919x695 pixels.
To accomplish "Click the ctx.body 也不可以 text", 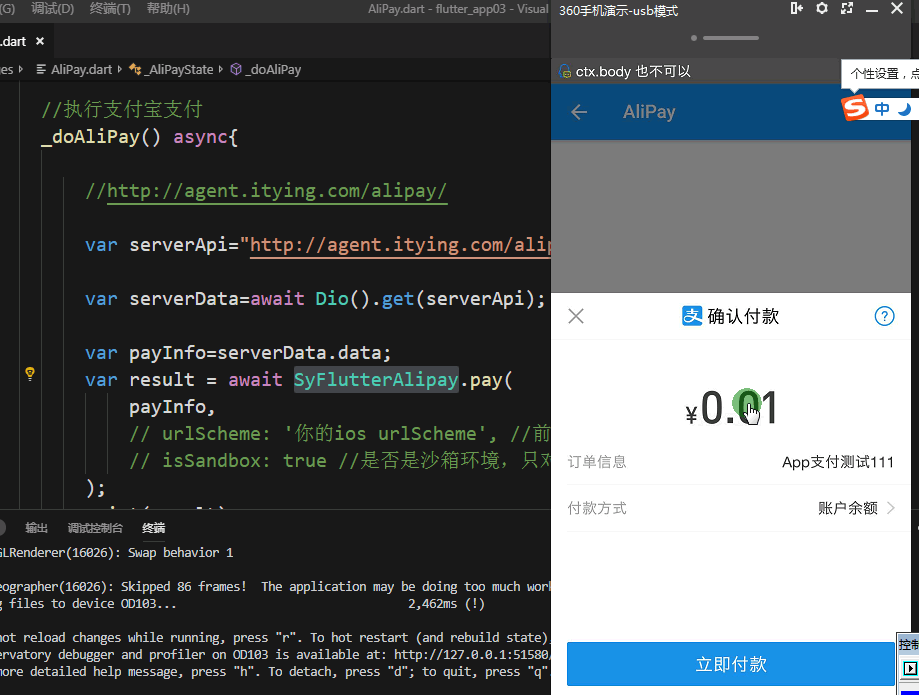I will pyautogui.click(x=633, y=71).
